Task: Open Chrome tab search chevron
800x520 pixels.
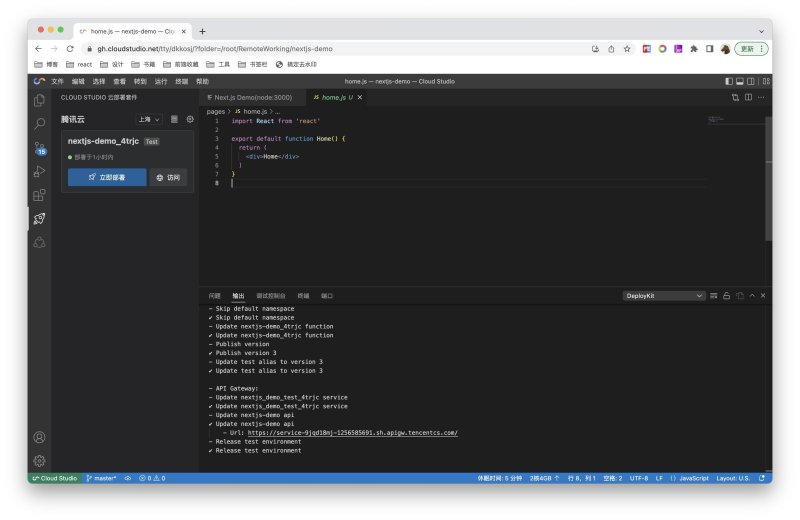Action: point(761,31)
